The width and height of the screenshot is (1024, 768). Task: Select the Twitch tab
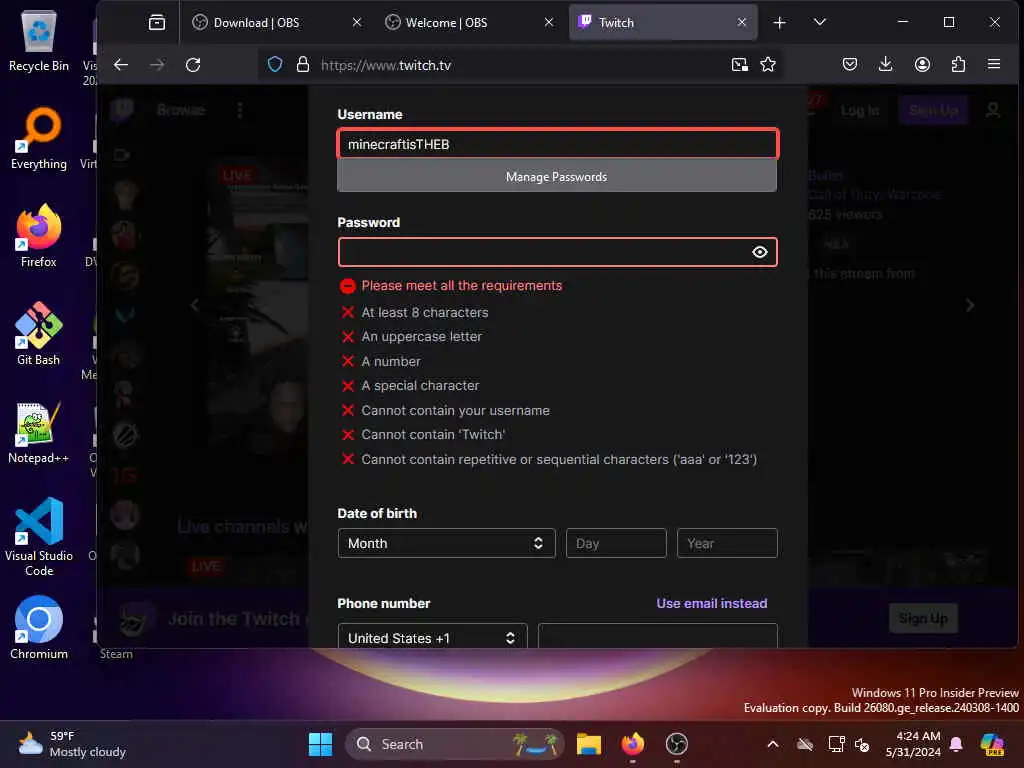click(663, 22)
